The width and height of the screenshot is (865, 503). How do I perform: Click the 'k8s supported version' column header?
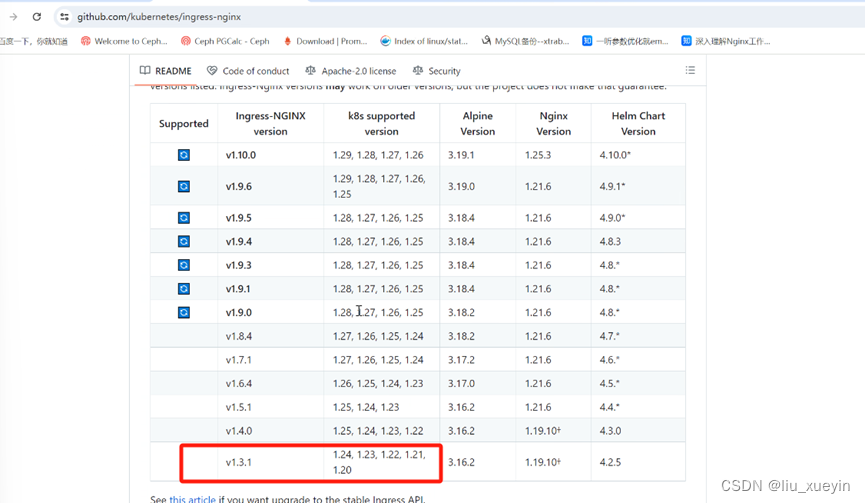coord(381,124)
